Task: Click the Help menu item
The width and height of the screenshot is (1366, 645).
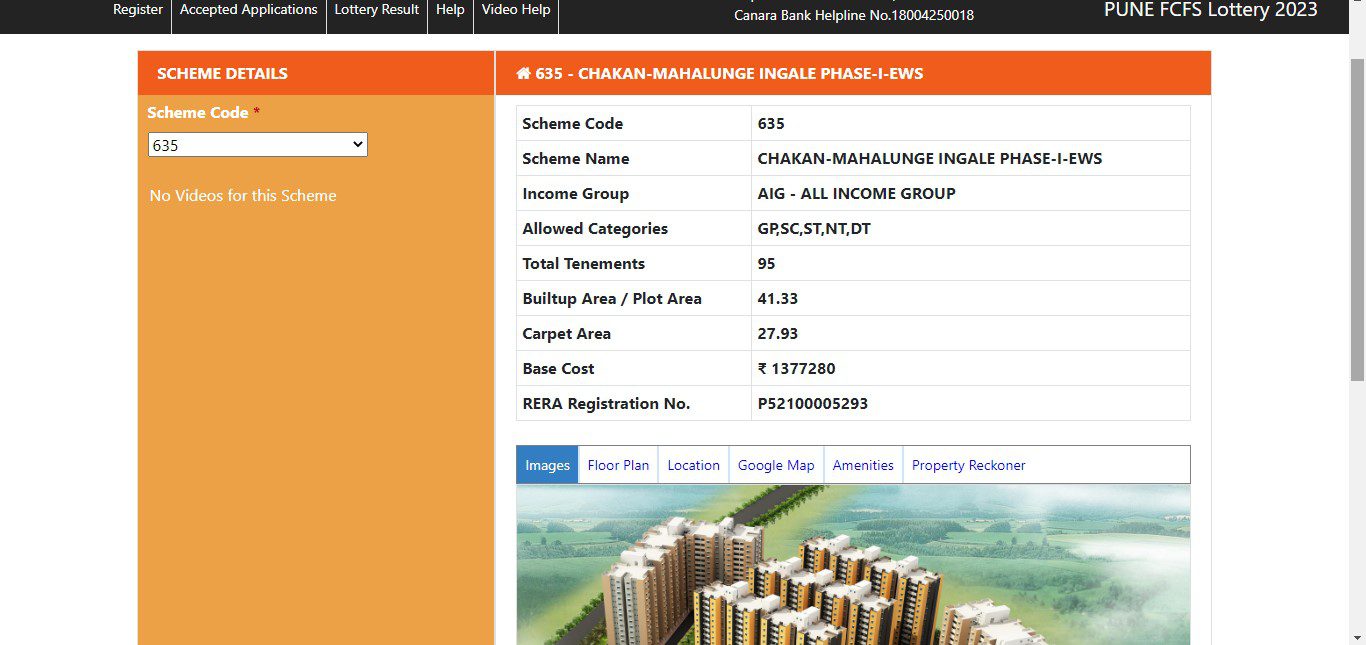Action: (x=449, y=9)
